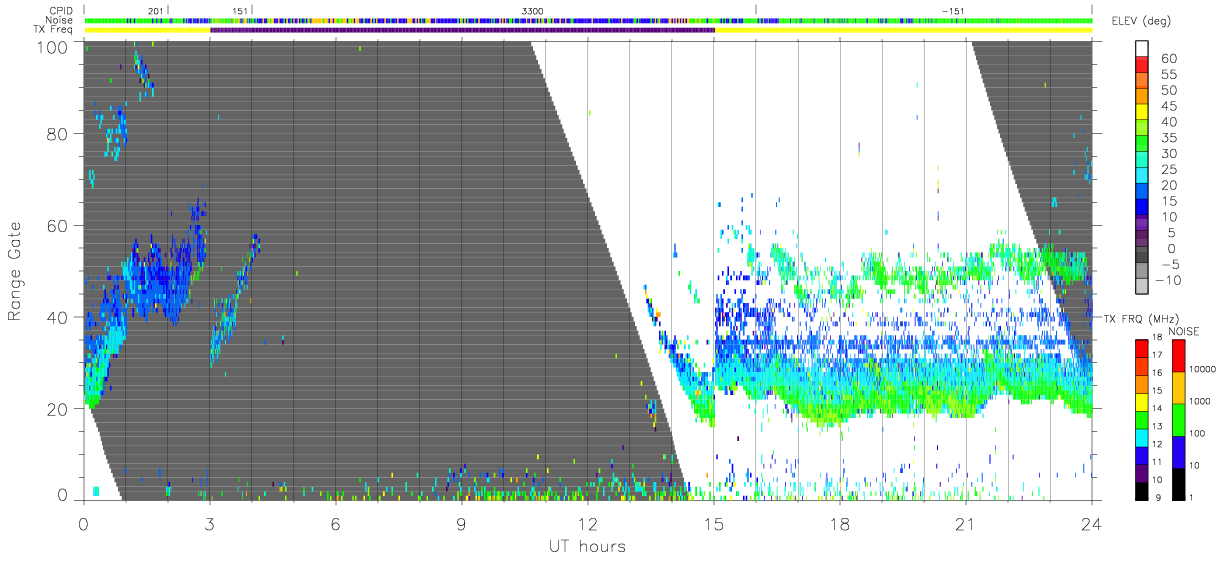Click the "CPID" row label

(x=60, y=10)
